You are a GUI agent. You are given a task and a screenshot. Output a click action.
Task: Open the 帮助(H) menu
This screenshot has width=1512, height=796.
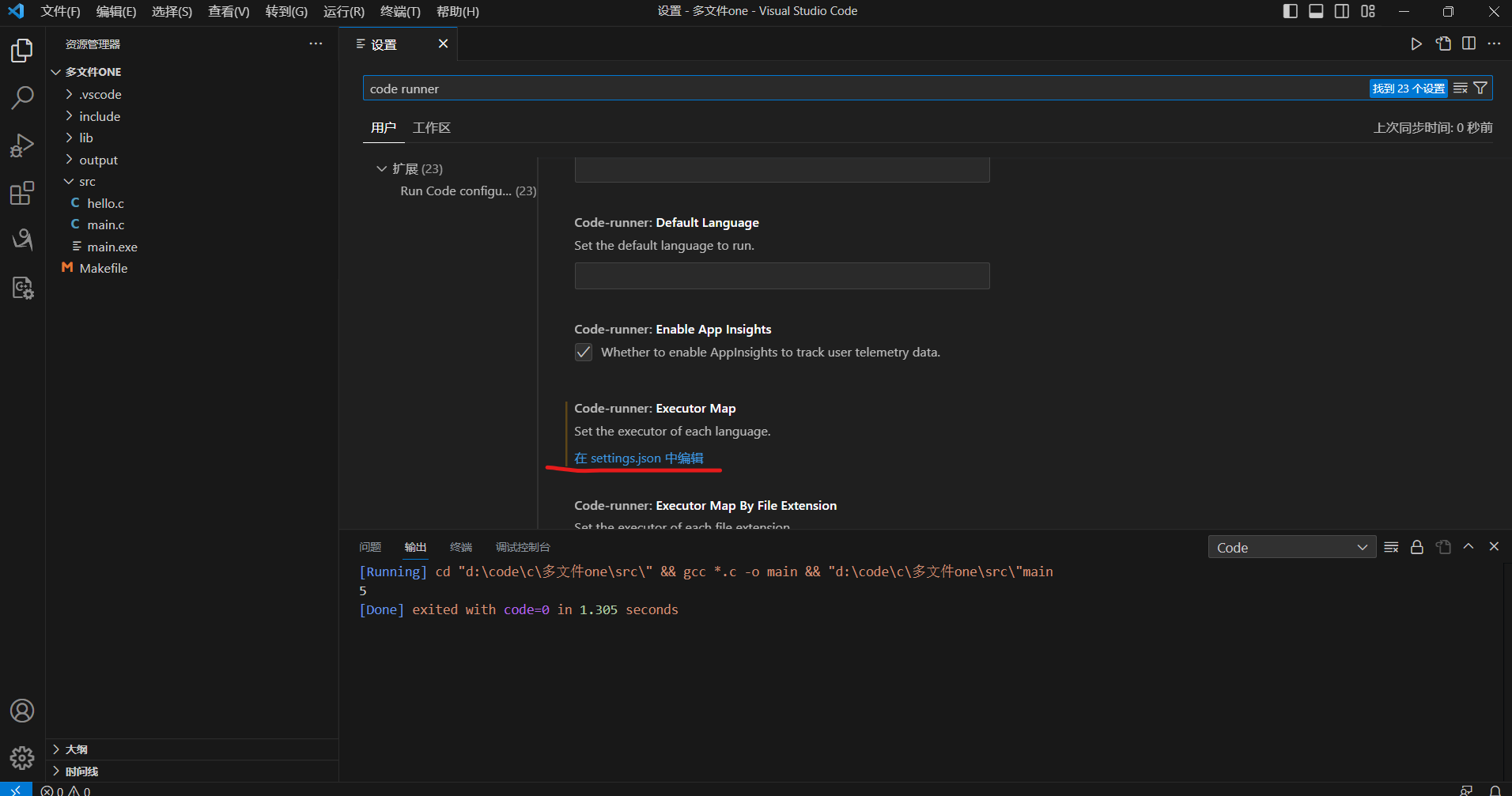458,11
